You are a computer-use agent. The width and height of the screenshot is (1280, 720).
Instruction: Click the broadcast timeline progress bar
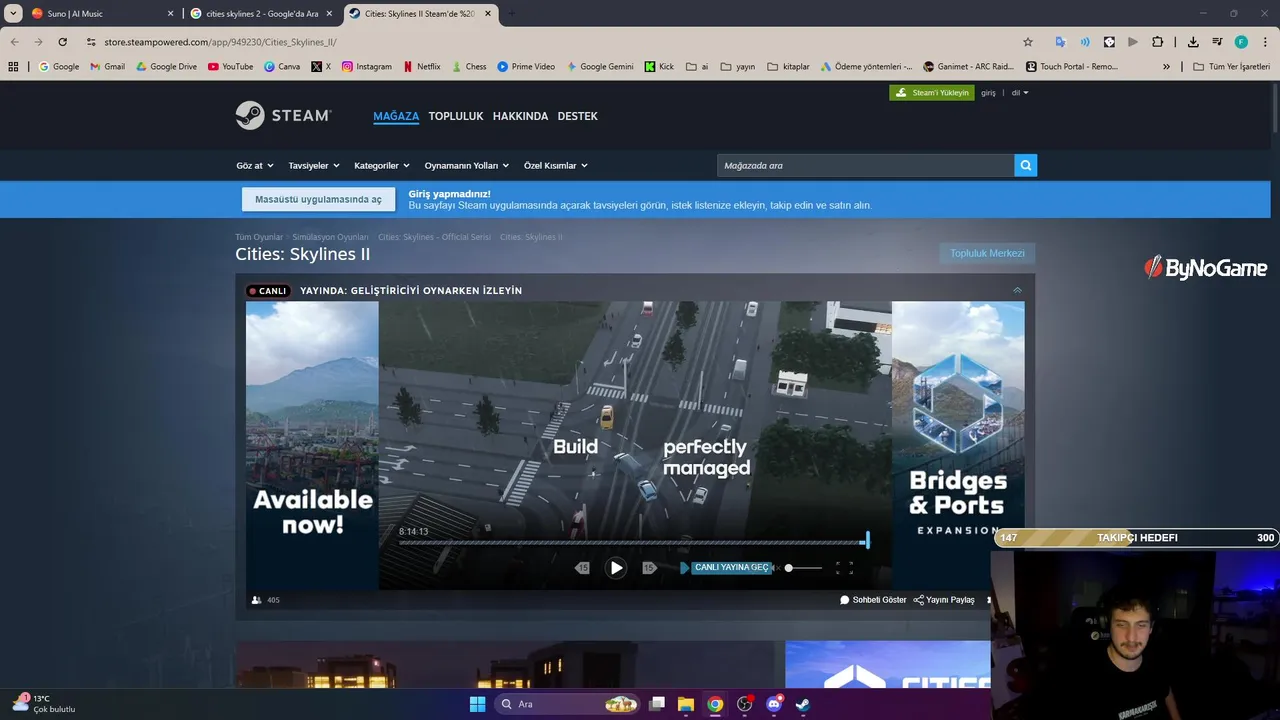click(x=633, y=543)
